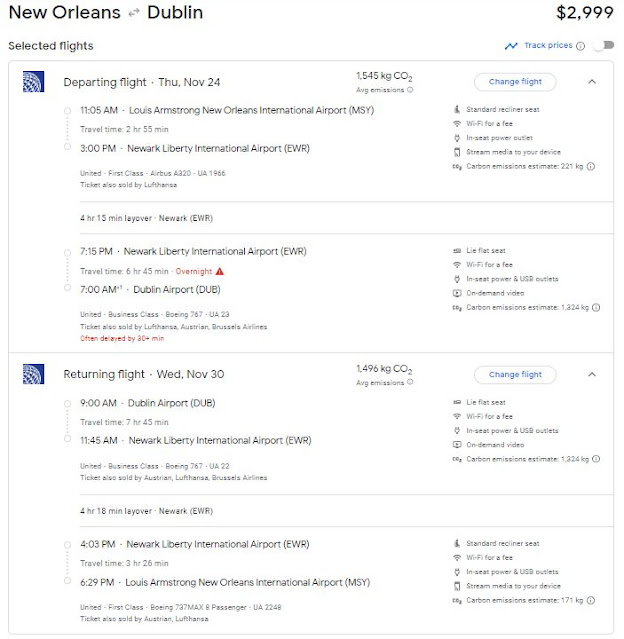Click the Track prices link text
The height and width of the screenshot is (639, 624).
pyautogui.click(x=548, y=45)
